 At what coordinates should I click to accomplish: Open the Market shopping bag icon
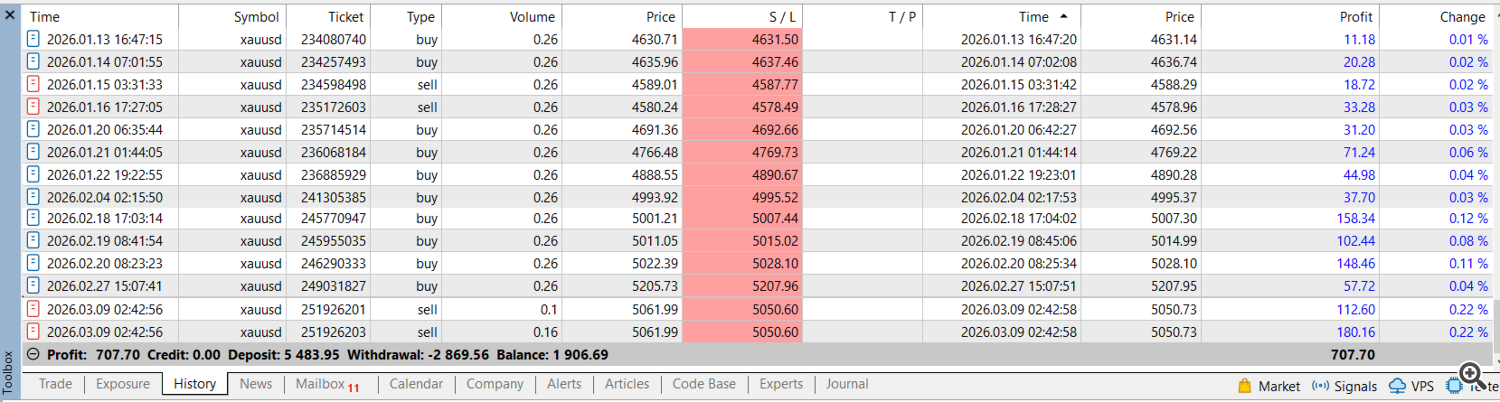[x=1245, y=385]
